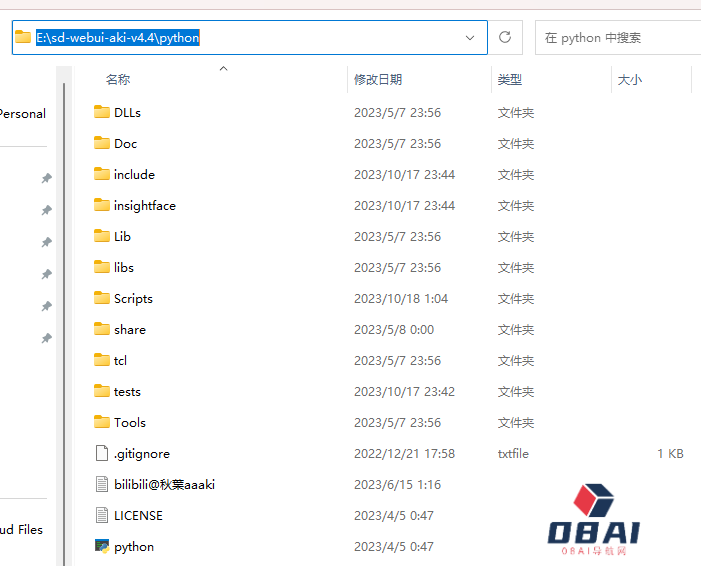The image size is (701, 566).
Task: Click the refresh button beside address bar
Action: [505, 37]
